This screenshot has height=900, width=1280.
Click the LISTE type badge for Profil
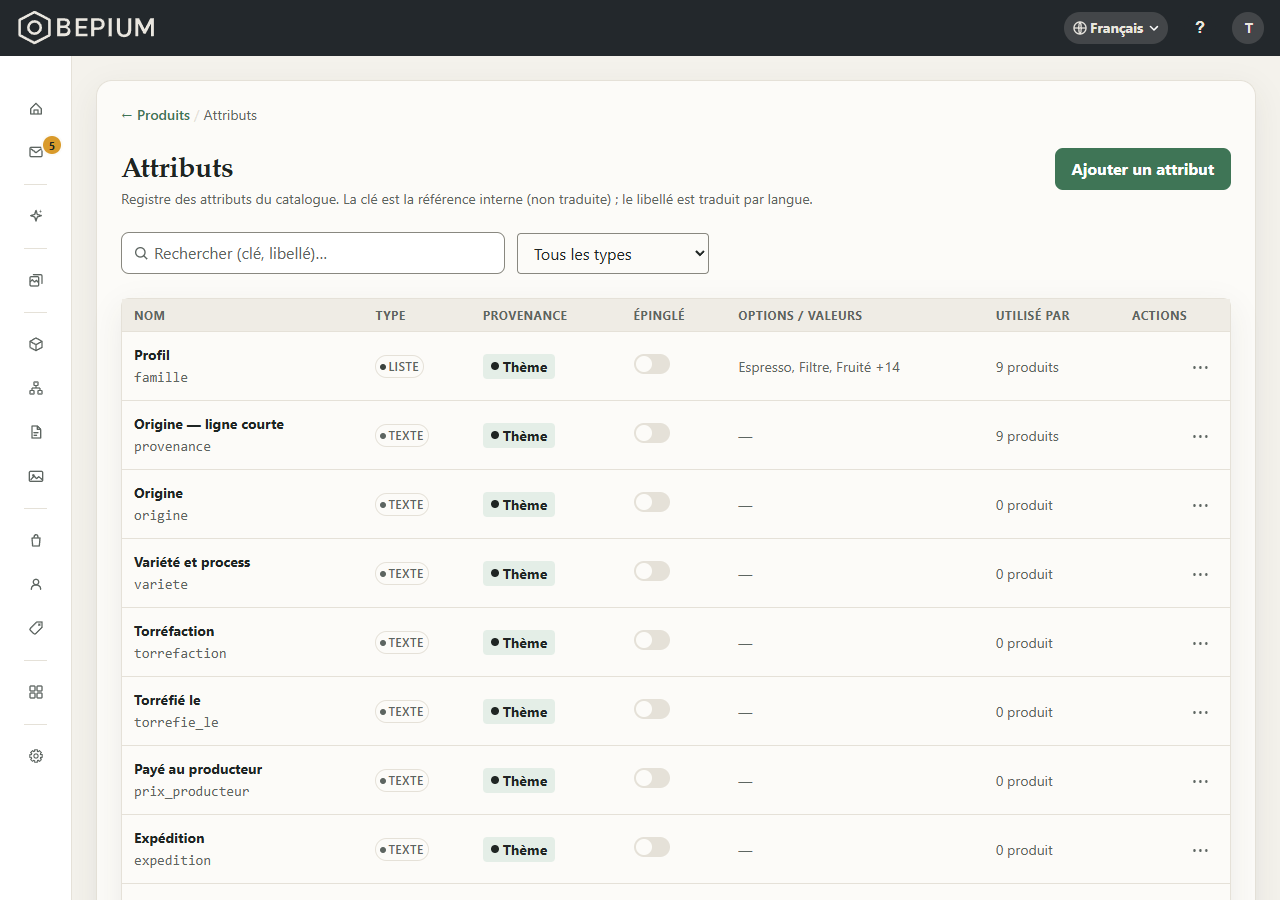400,367
